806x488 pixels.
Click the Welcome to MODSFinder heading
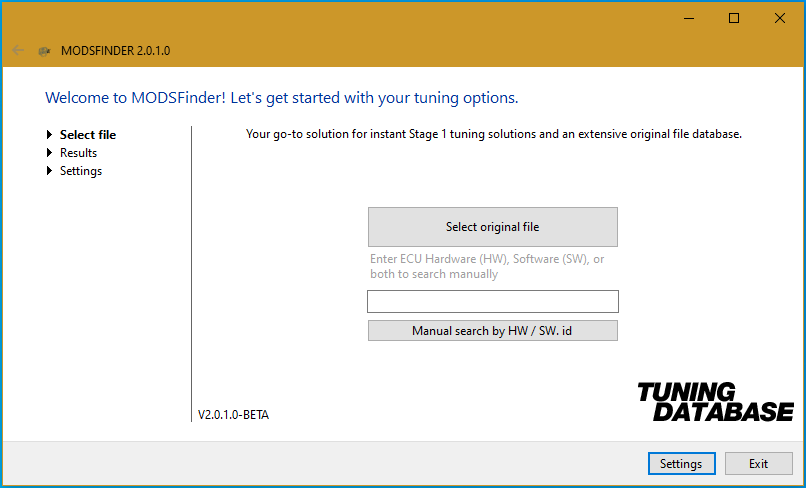pyautogui.click(x=282, y=98)
